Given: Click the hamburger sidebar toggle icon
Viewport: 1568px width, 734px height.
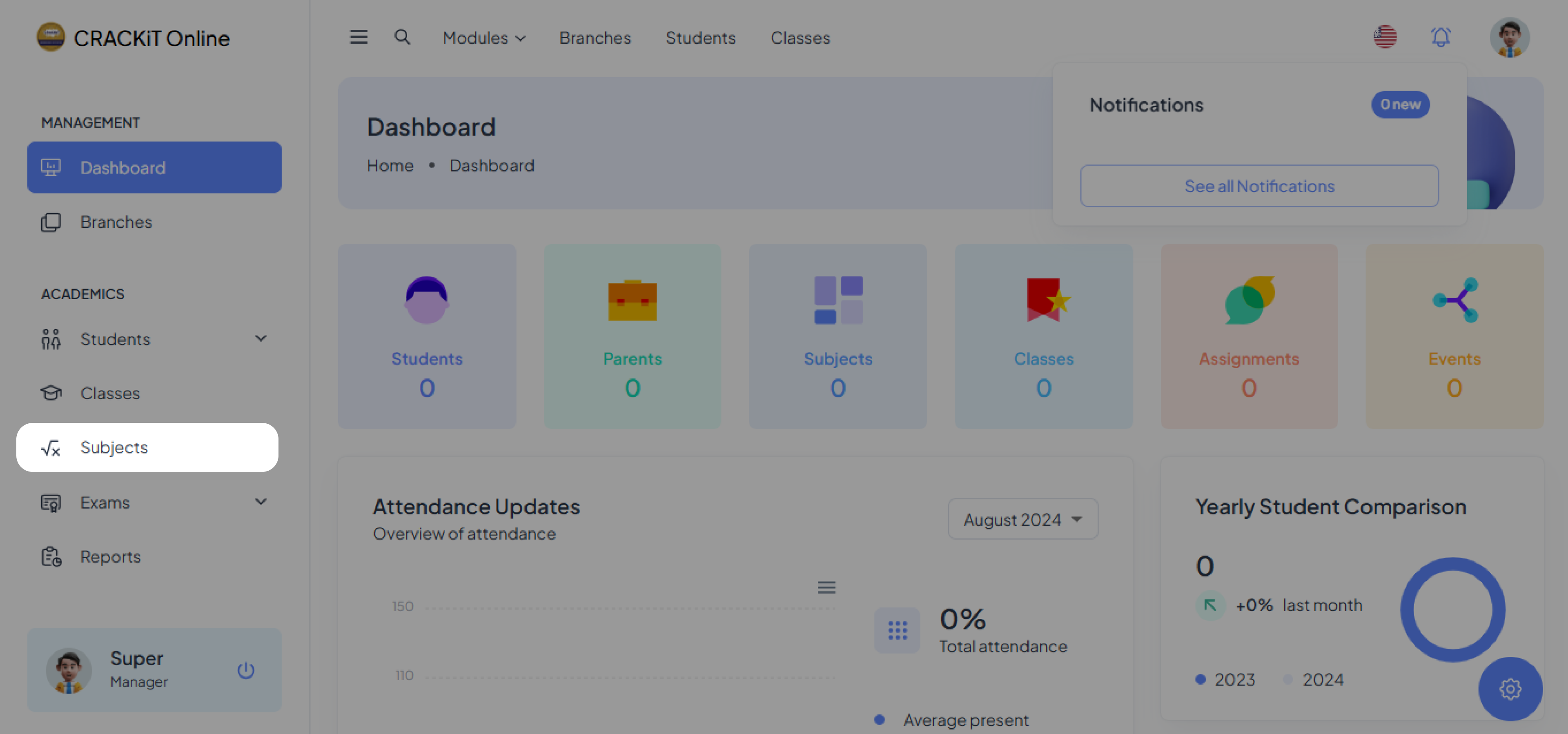Looking at the screenshot, I should pyautogui.click(x=359, y=37).
